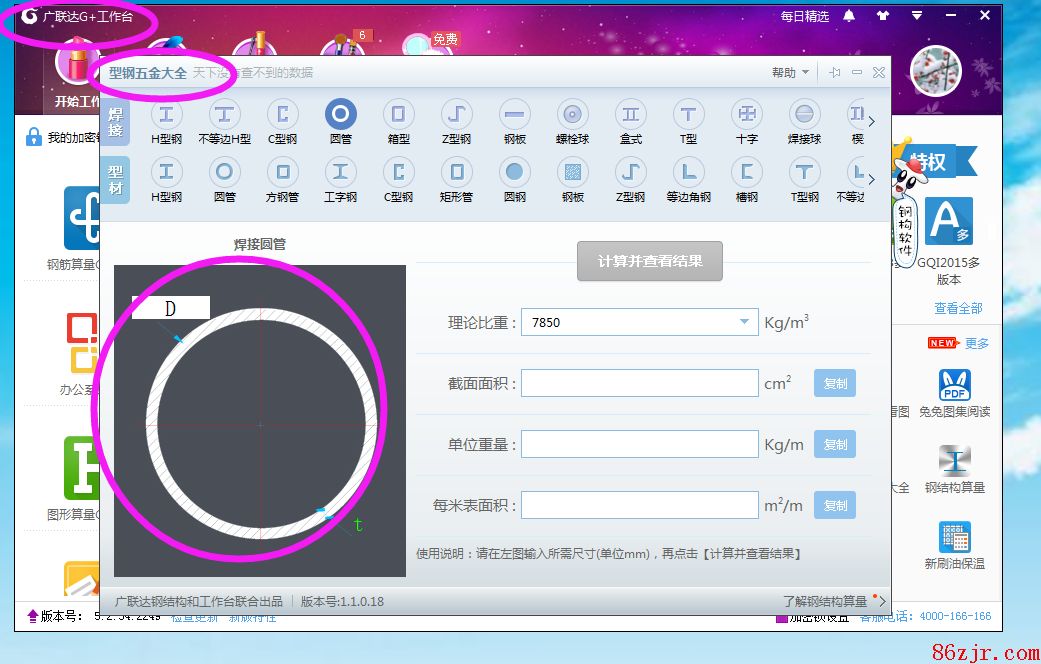The image size is (1041, 664).
Task: Switch to the 型材 profile category tab
Action: coord(116,179)
